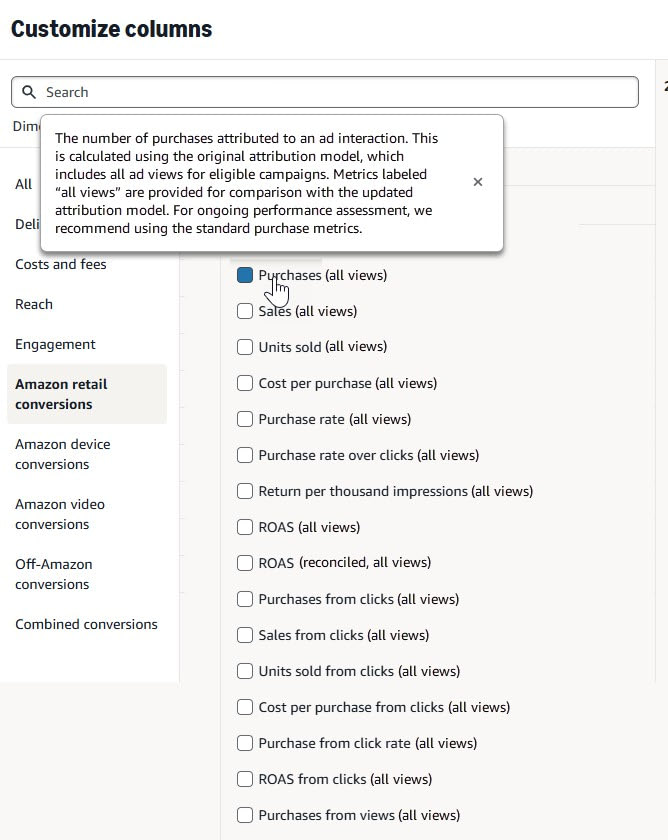The width and height of the screenshot is (668, 840).
Task: Select Amazon device conversions category
Action: (63, 454)
